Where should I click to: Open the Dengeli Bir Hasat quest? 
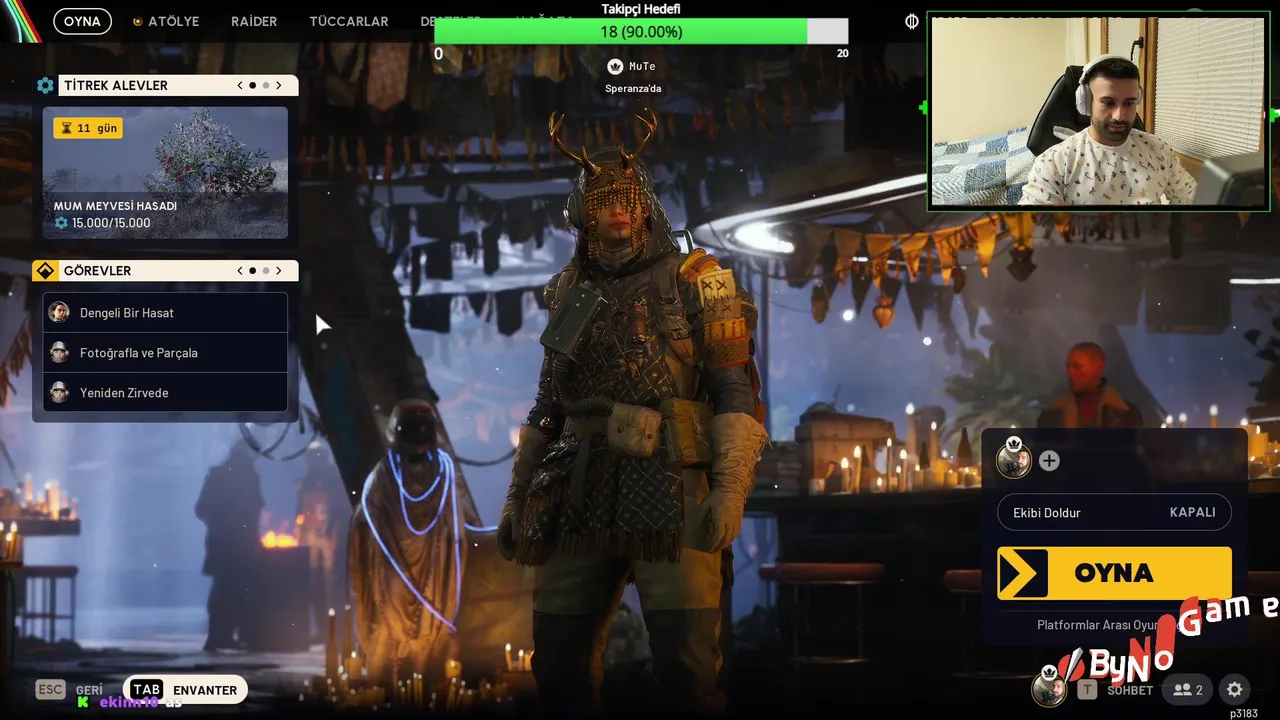click(165, 313)
